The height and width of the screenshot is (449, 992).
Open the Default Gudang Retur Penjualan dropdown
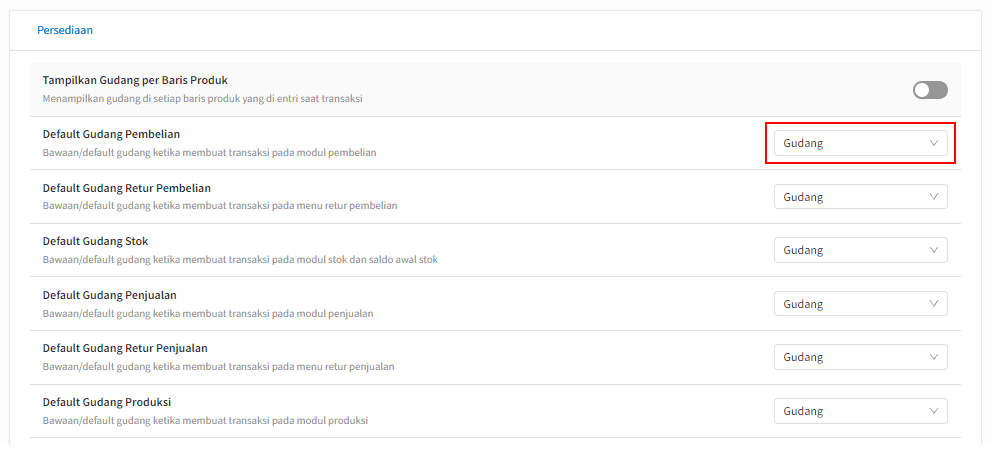click(860, 357)
